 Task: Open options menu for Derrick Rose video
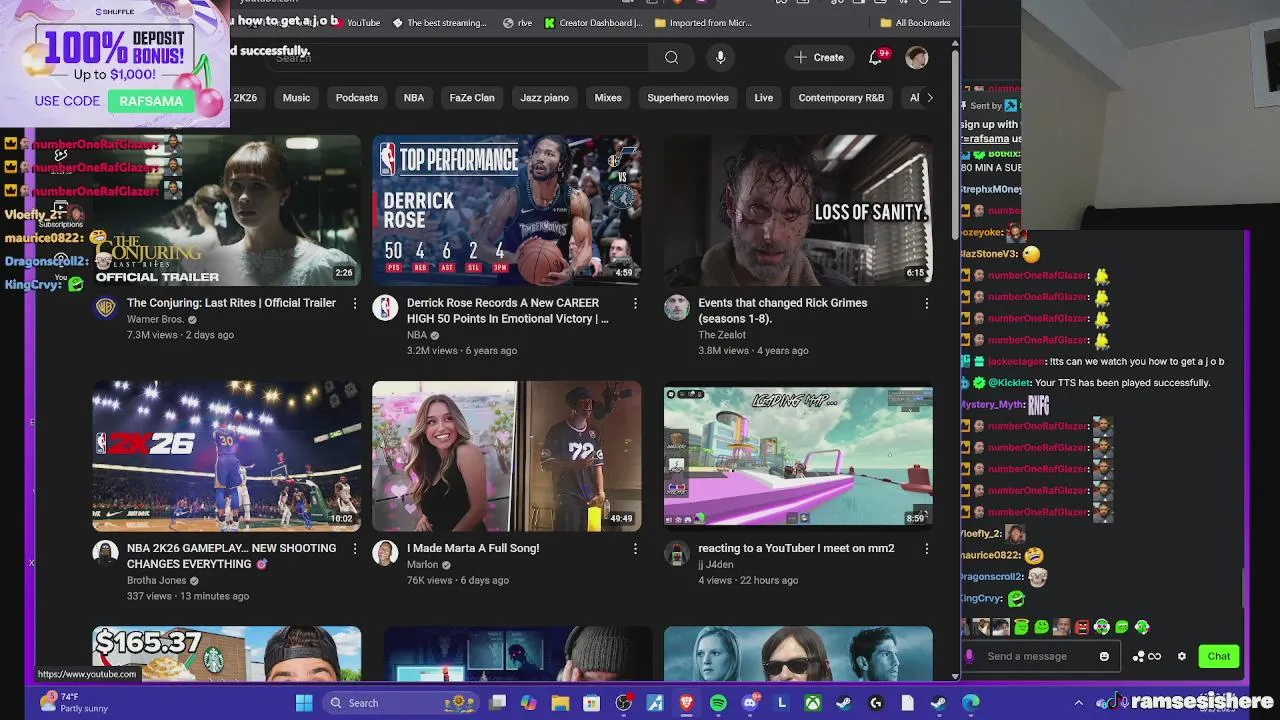click(635, 303)
